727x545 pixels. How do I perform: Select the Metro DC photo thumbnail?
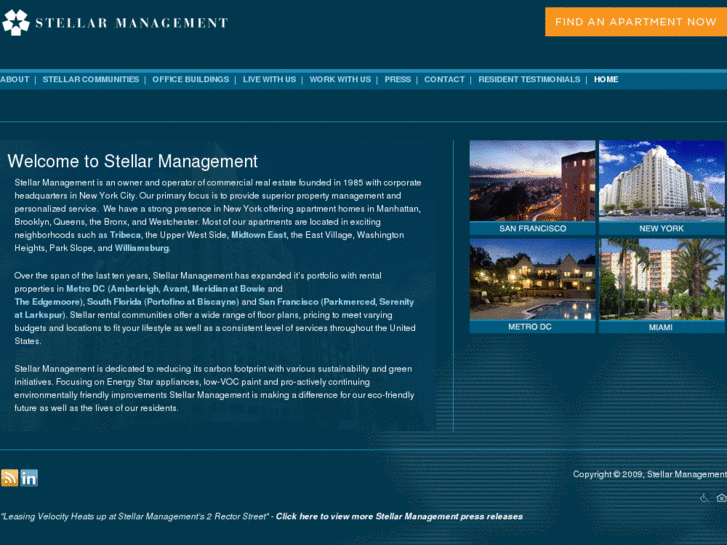pyautogui.click(x=532, y=279)
